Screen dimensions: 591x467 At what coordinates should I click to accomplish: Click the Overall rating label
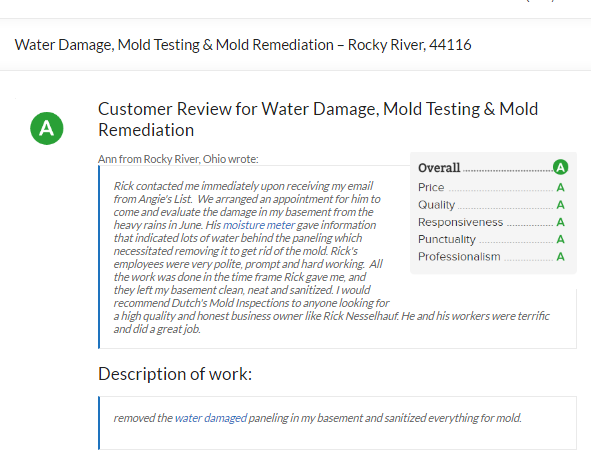pyautogui.click(x=439, y=168)
